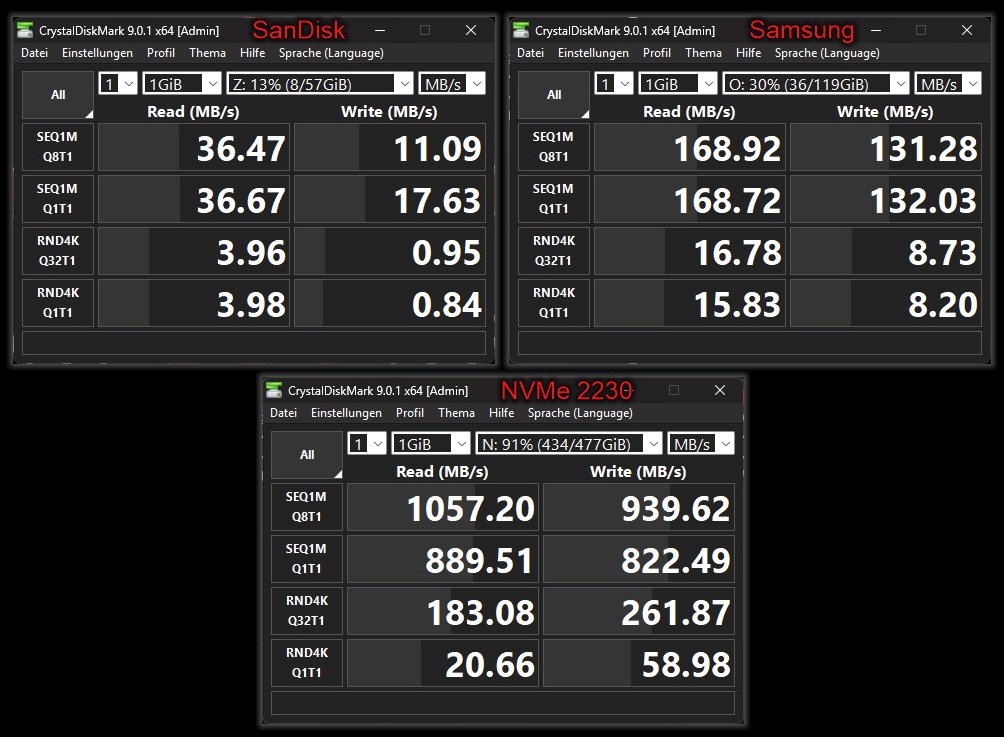Click the 11.09 write result in SanDisk window
1004x737 pixels.
(390, 147)
